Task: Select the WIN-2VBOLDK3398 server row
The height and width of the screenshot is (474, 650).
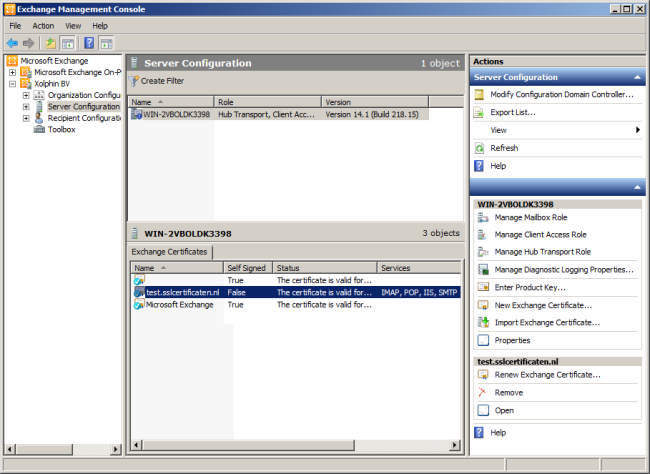Action: (x=279, y=114)
